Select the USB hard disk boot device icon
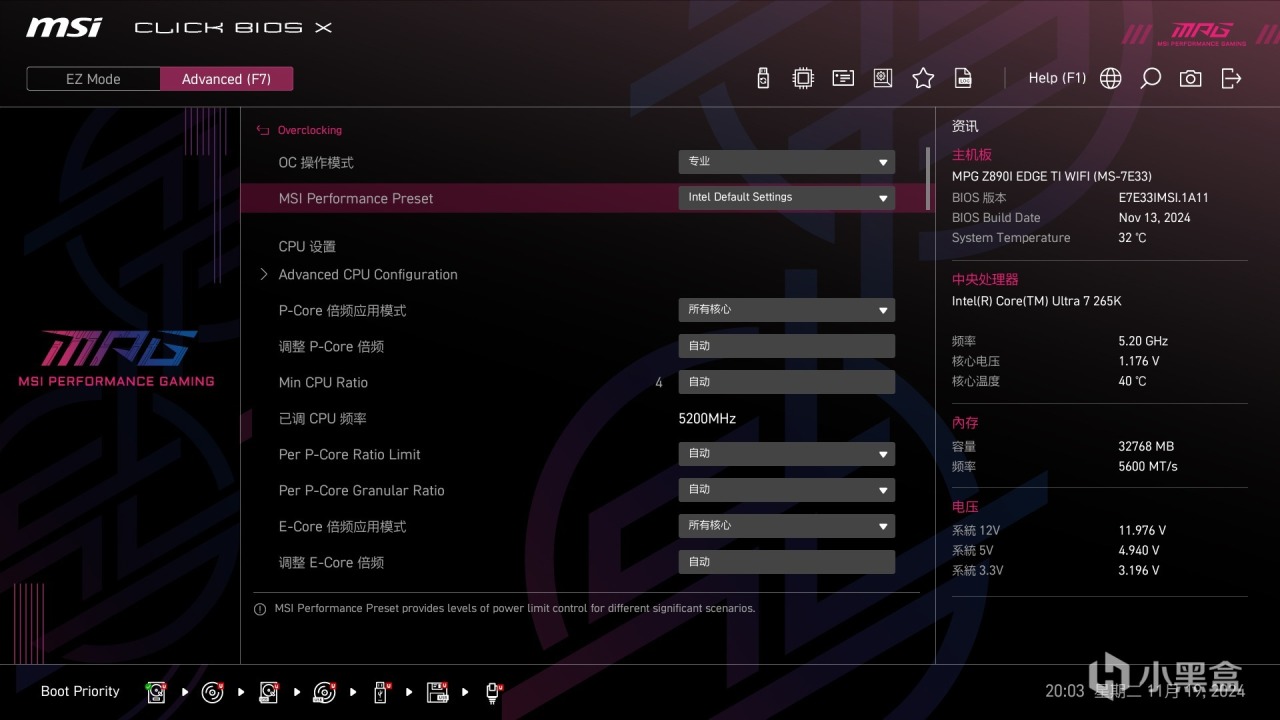Image resolution: width=1280 pixels, height=720 pixels. [x=269, y=692]
